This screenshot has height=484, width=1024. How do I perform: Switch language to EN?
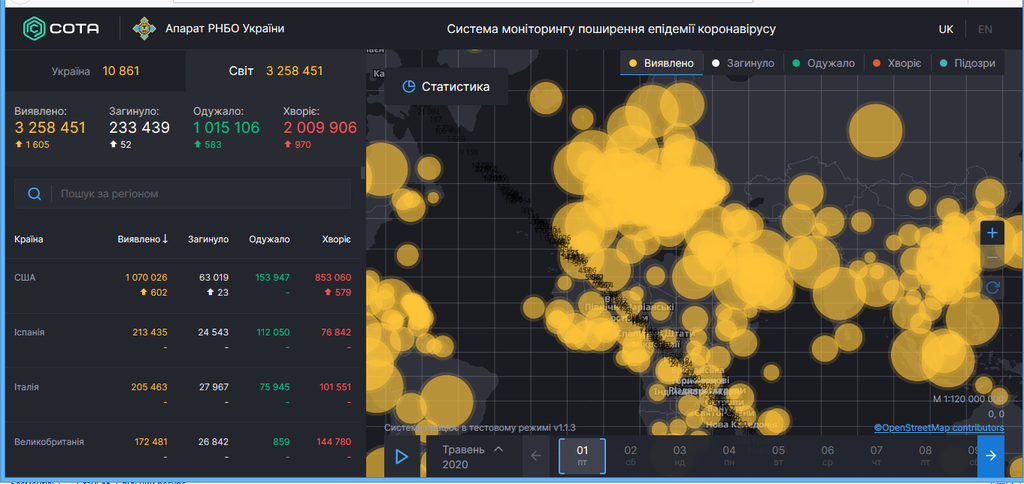click(985, 29)
